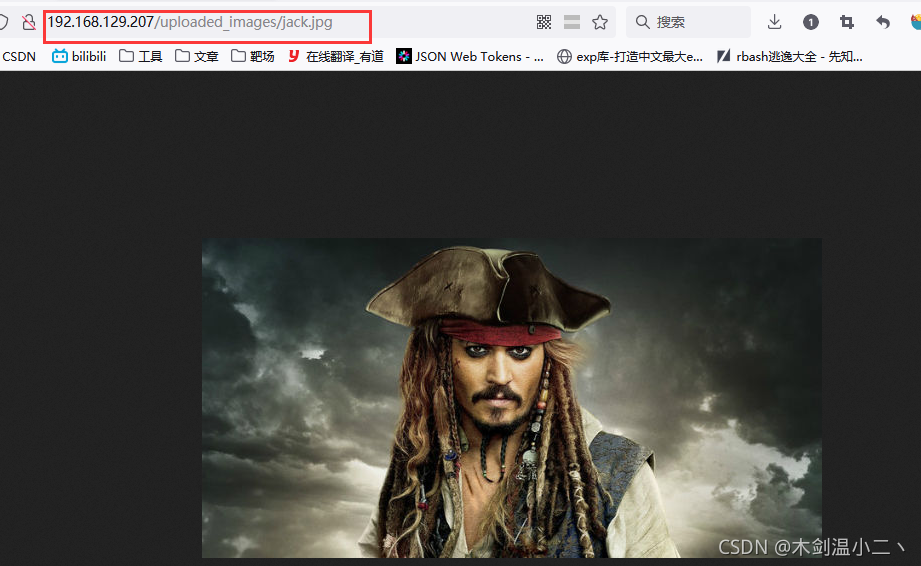Click the undo back-arrow toolbar icon

pyautogui.click(x=883, y=22)
